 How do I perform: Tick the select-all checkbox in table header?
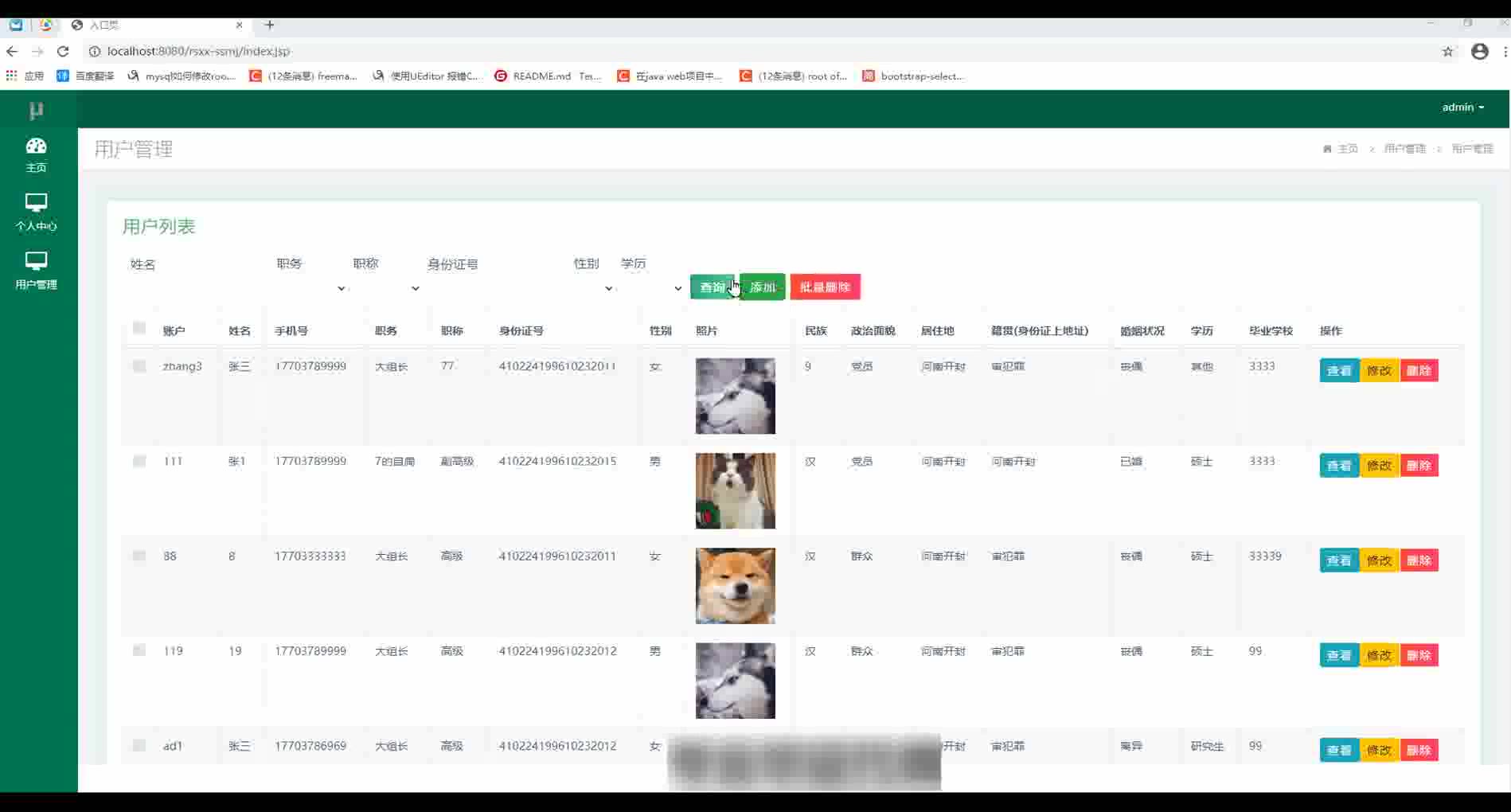(139, 328)
